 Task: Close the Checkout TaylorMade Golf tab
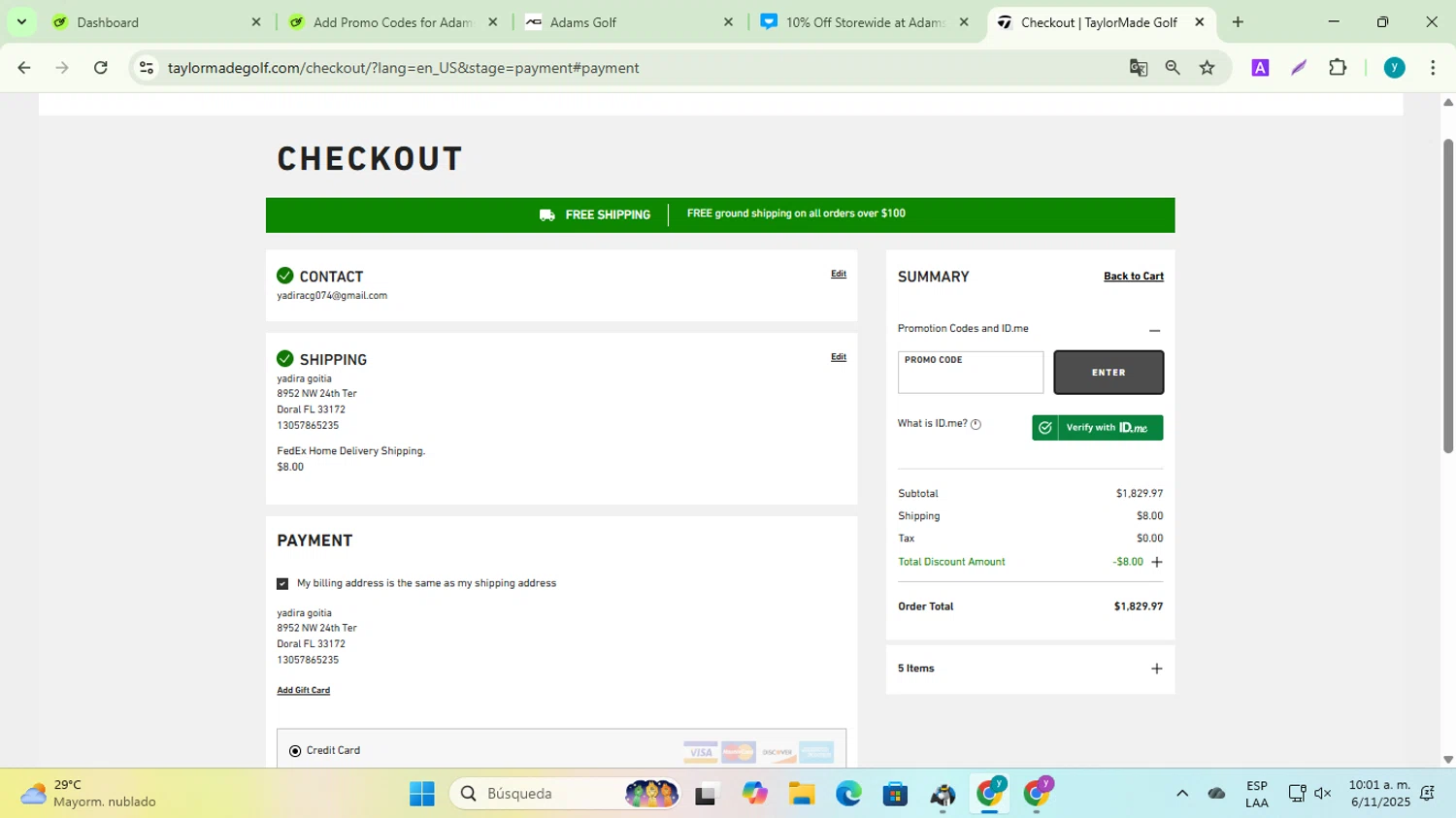click(1200, 22)
